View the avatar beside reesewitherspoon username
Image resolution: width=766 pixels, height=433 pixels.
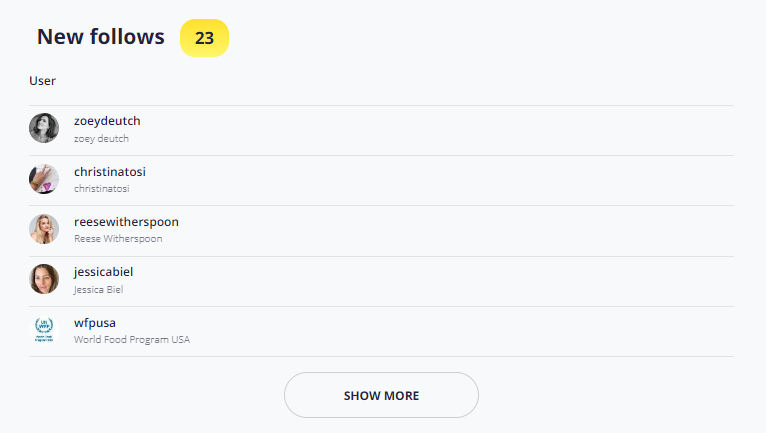click(x=44, y=229)
